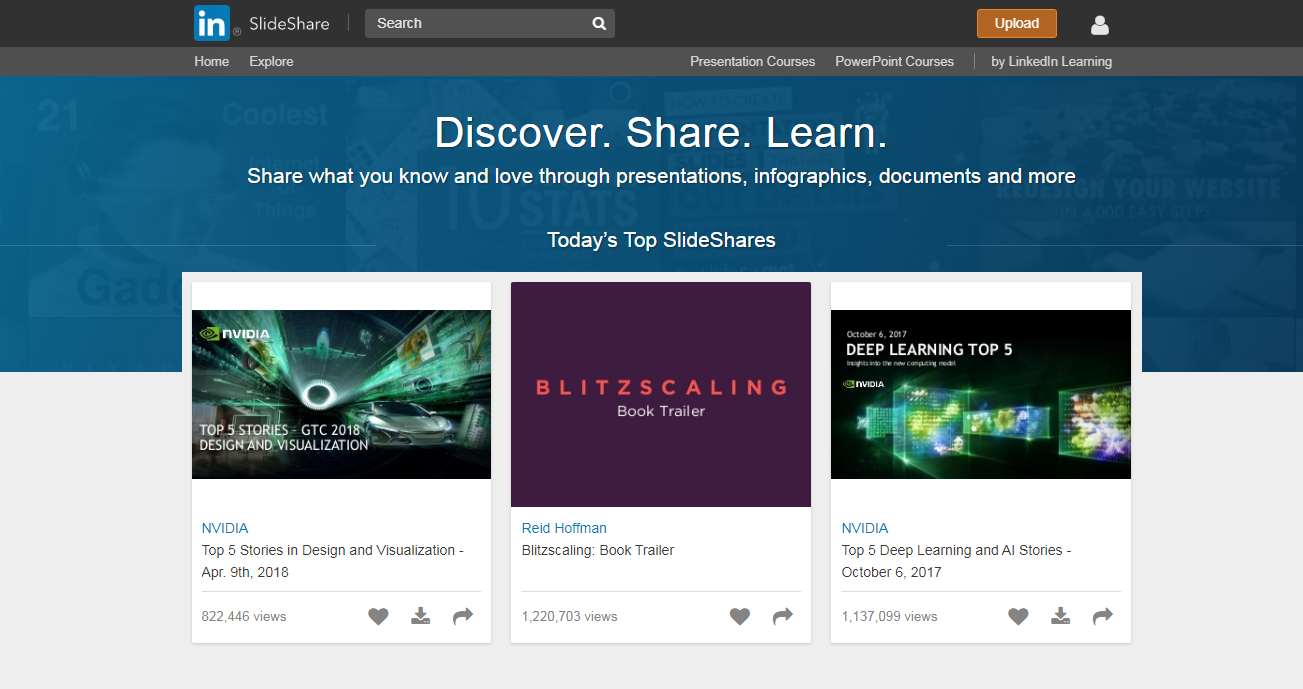The height and width of the screenshot is (689, 1303).
Task: Open the user profile icon
Action: 1100,25
